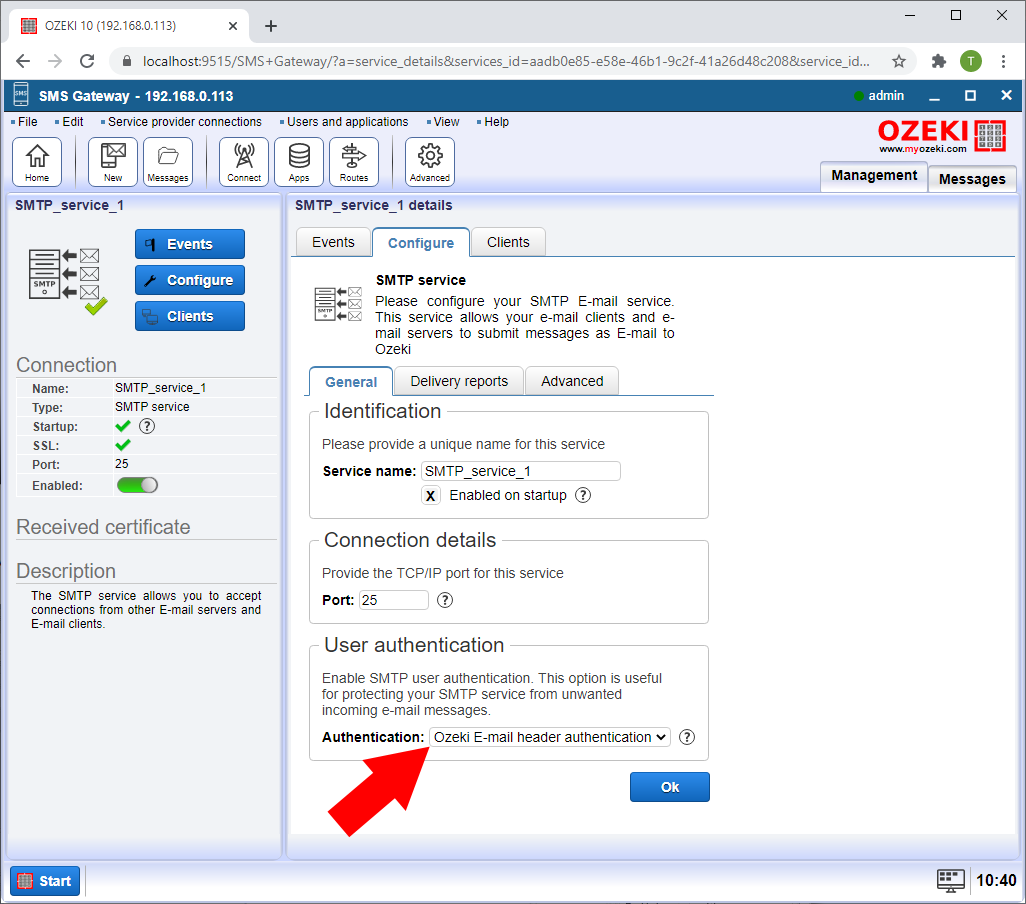Open the Apps database icon
This screenshot has width=1026, height=904.
tap(299, 162)
